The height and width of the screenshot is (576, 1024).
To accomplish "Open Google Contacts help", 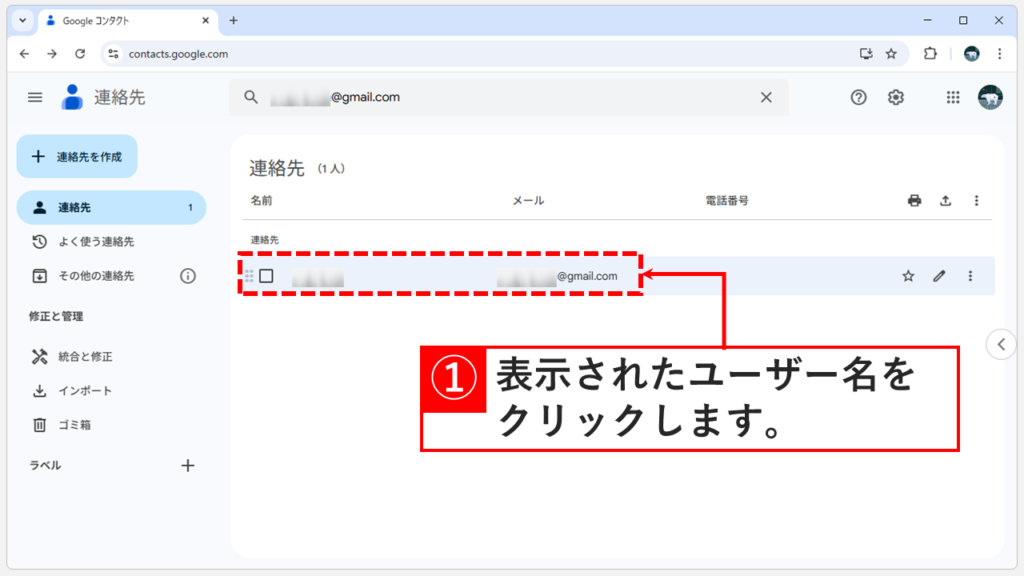I will tap(858, 97).
